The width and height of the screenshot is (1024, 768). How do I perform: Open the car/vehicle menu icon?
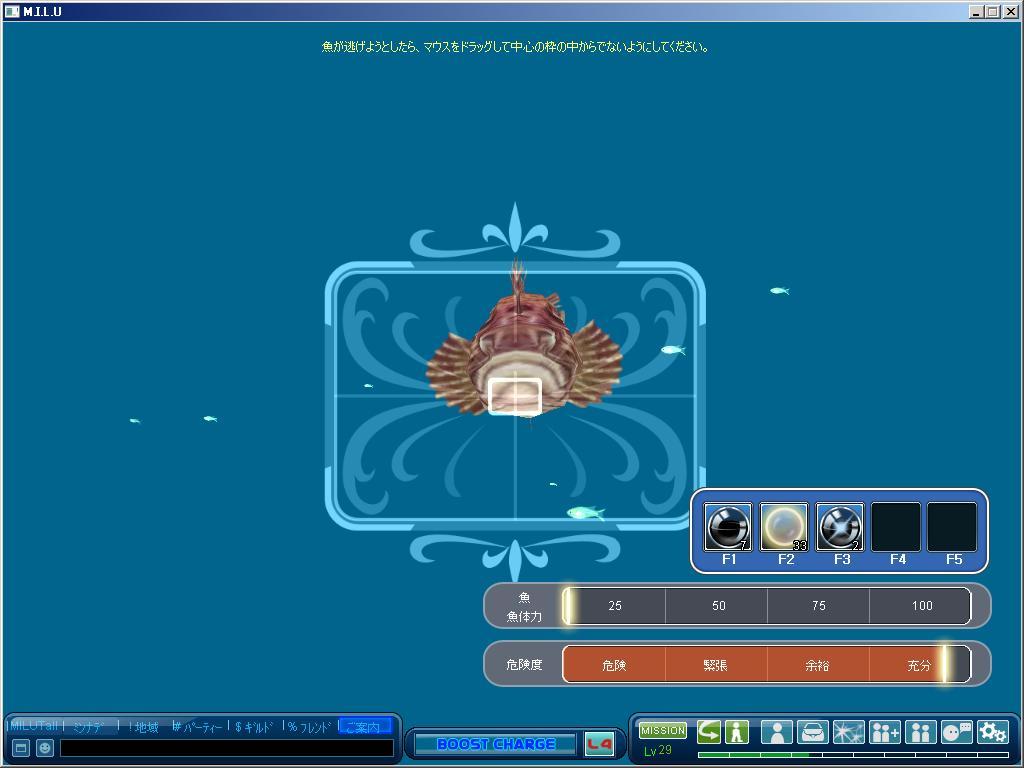(812, 732)
